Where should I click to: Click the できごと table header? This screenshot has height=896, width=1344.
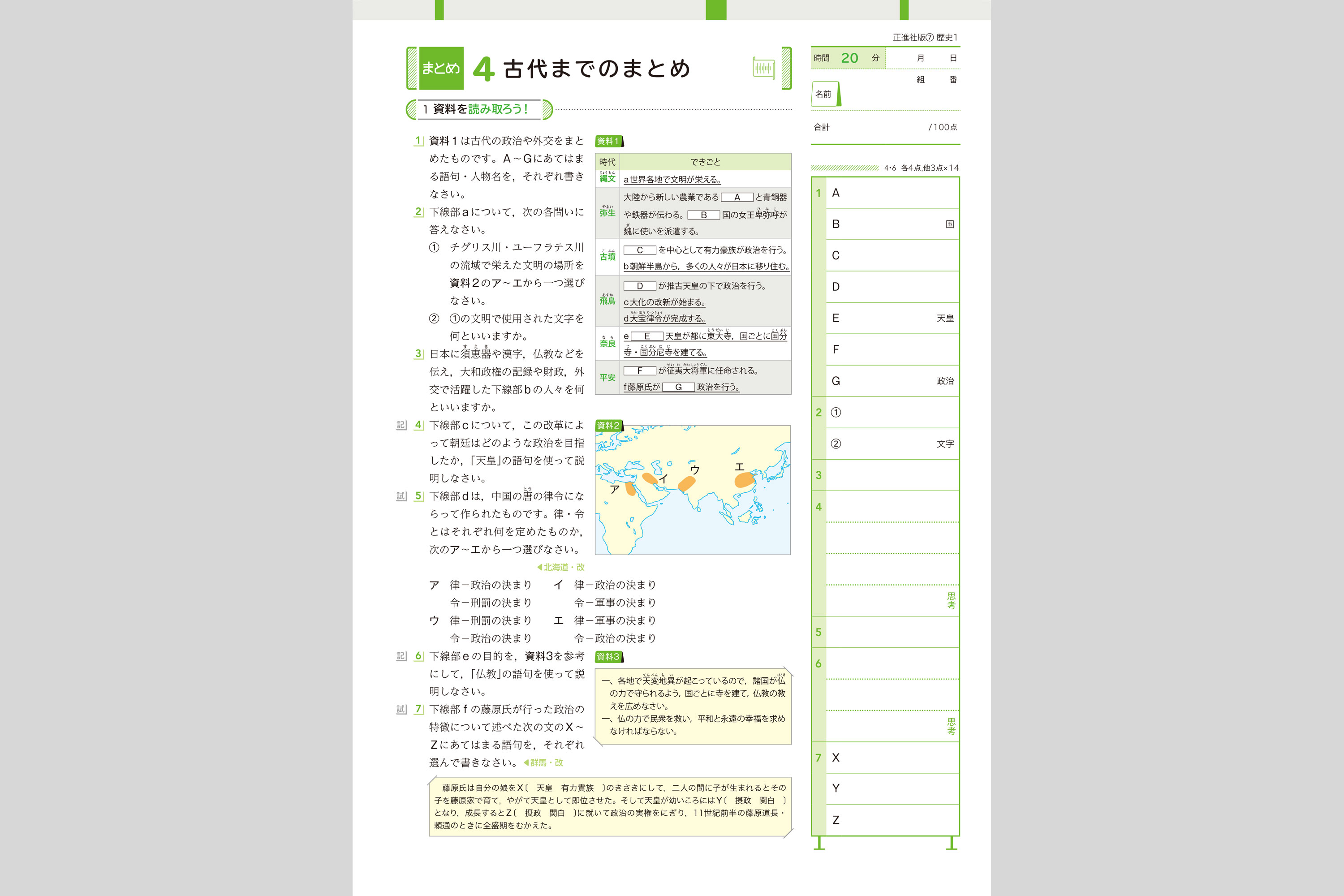(705, 162)
